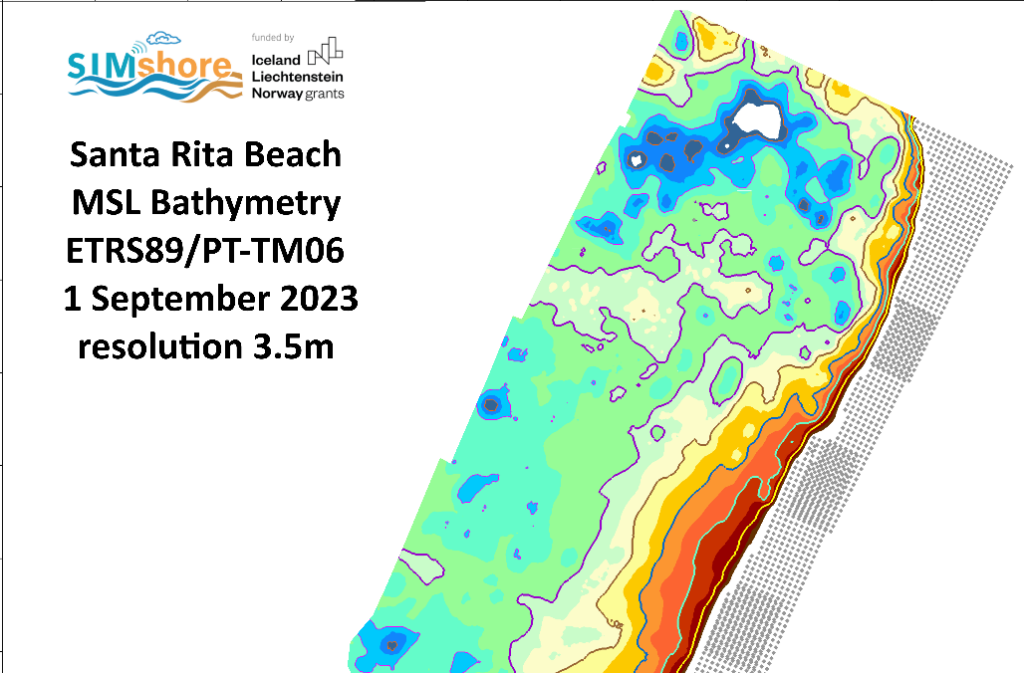Select the 'Santa Rita Beach' title line
This screenshot has height=673, width=1024.
[x=206, y=155]
